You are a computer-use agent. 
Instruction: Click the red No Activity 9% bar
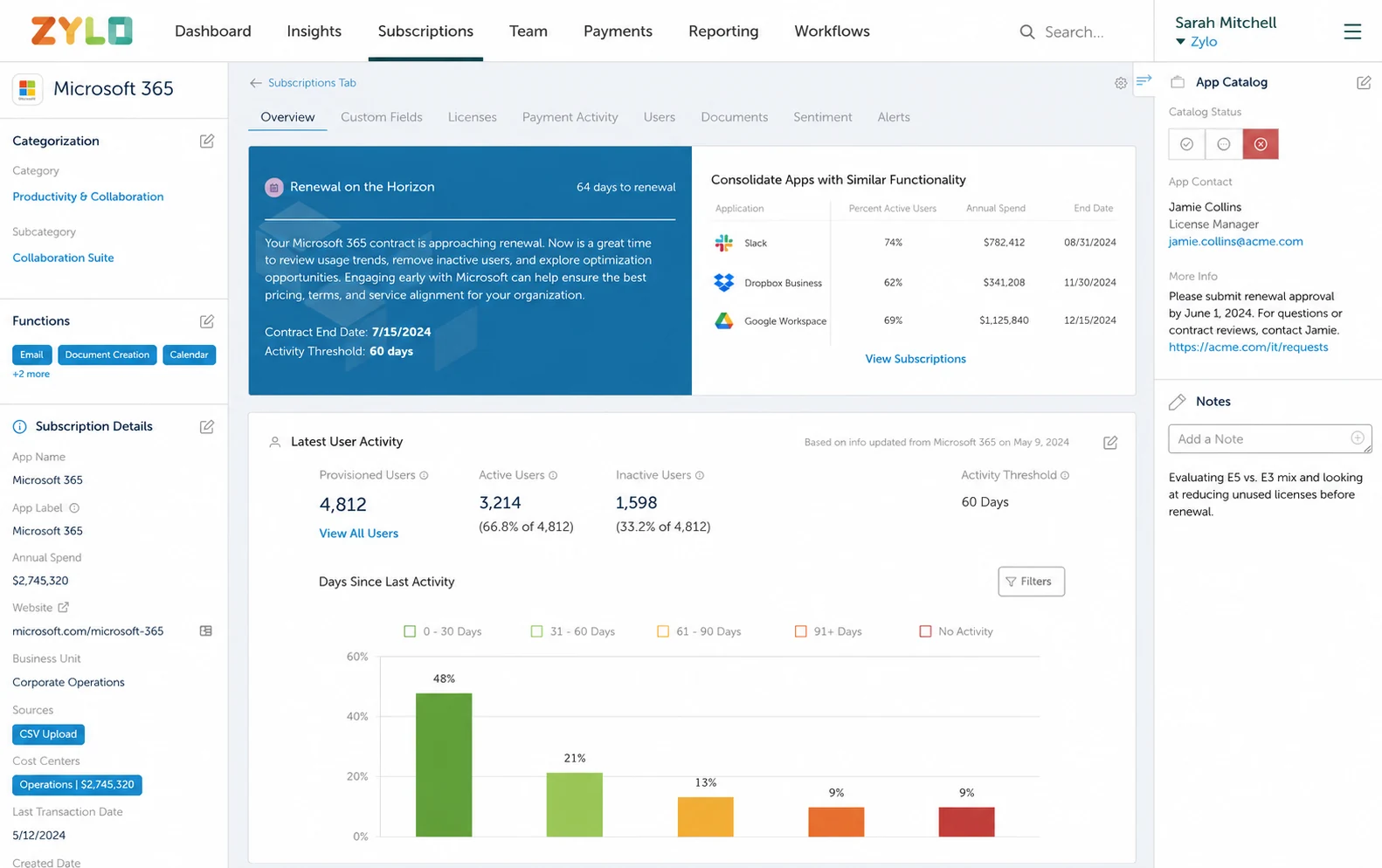pyautogui.click(x=966, y=822)
